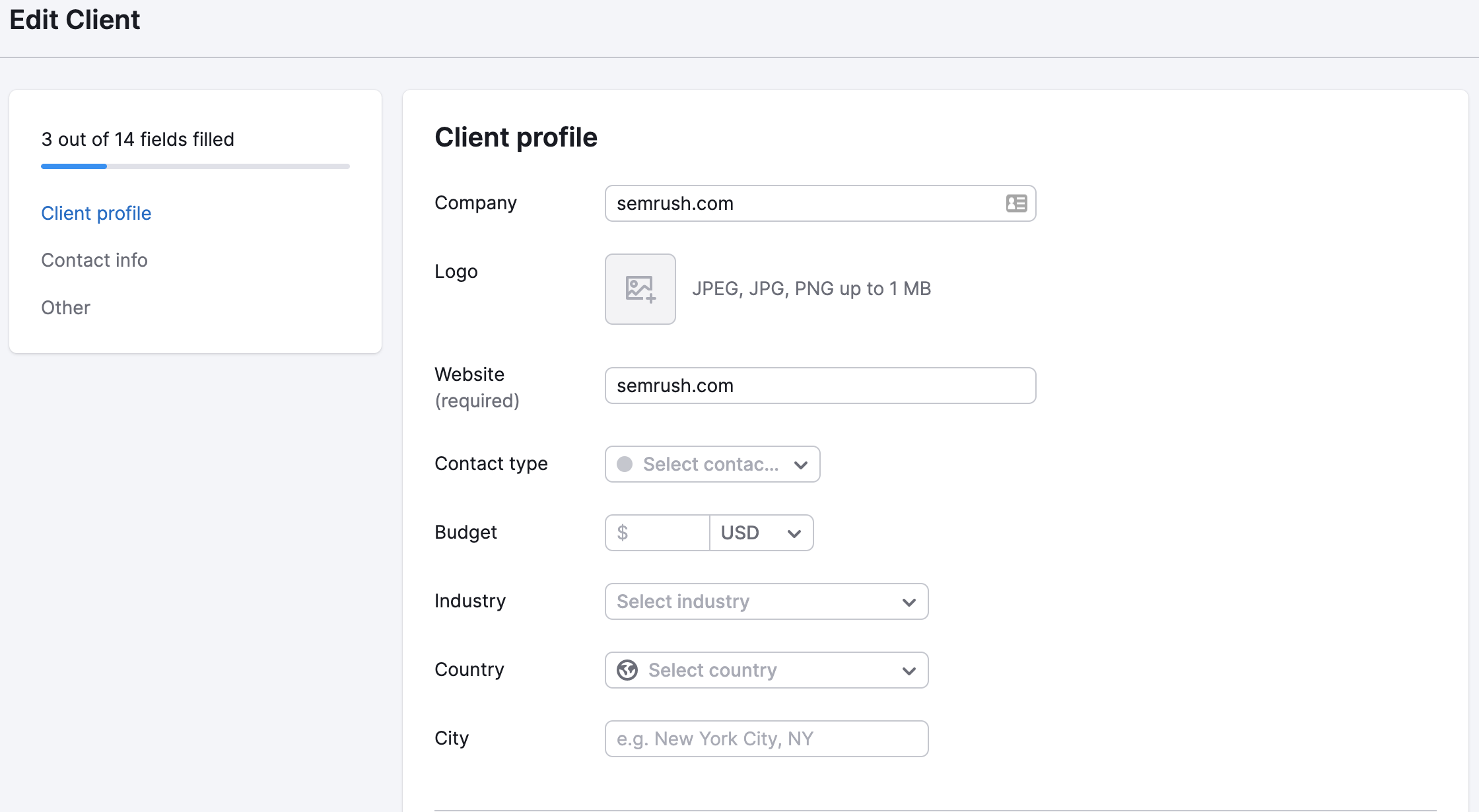Navigate to the Other section
Image resolution: width=1479 pixels, height=812 pixels.
point(65,307)
